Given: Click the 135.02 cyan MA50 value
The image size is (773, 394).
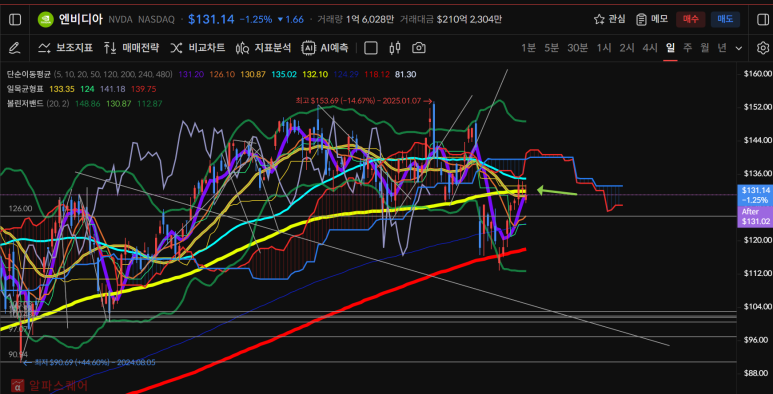Looking at the screenshot, I should click(285, 74).
